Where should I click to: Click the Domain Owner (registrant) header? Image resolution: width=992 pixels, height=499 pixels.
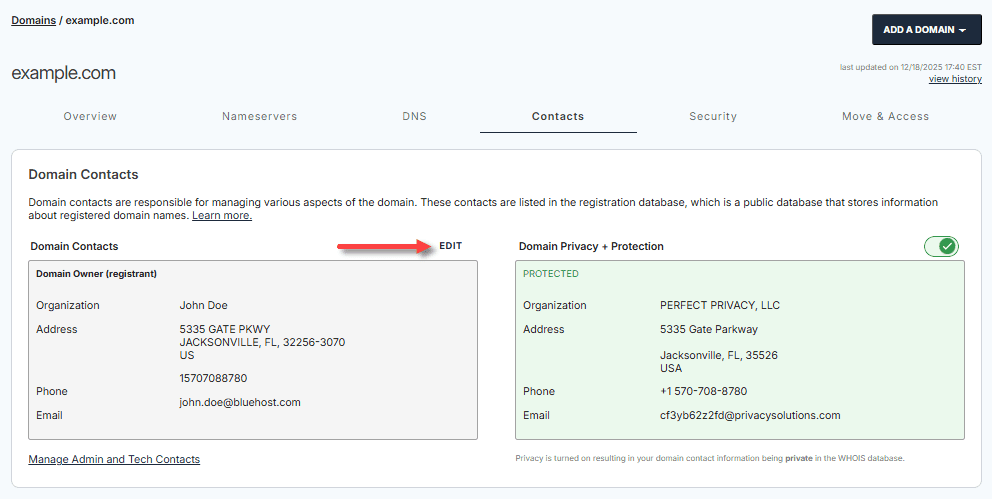pos(96,273)
